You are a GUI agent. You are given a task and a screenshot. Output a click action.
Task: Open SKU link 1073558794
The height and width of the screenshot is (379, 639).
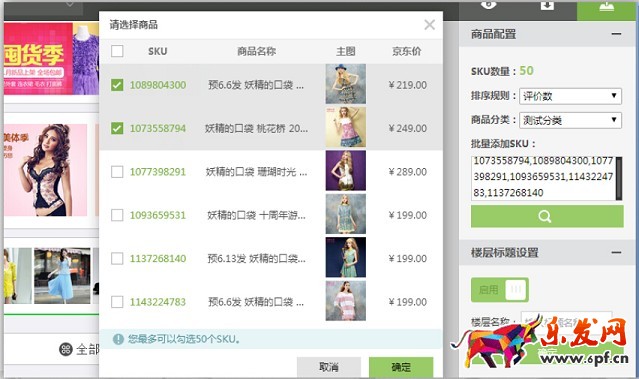click(158, 128)
